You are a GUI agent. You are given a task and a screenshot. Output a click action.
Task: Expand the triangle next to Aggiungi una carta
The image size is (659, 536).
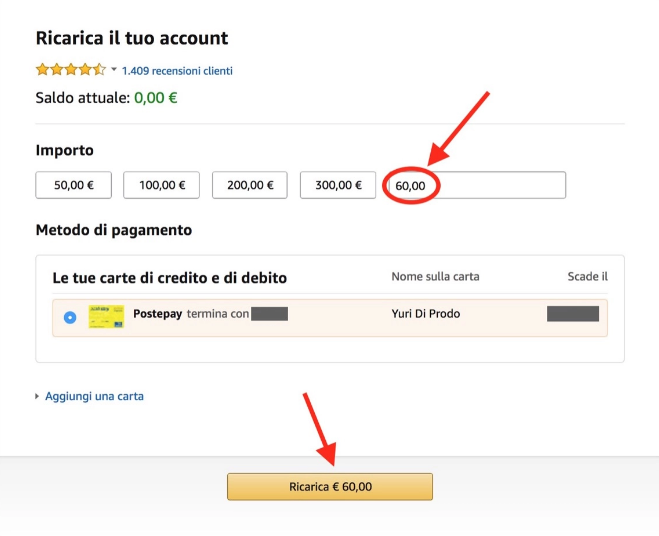click(x=38, y=396)
